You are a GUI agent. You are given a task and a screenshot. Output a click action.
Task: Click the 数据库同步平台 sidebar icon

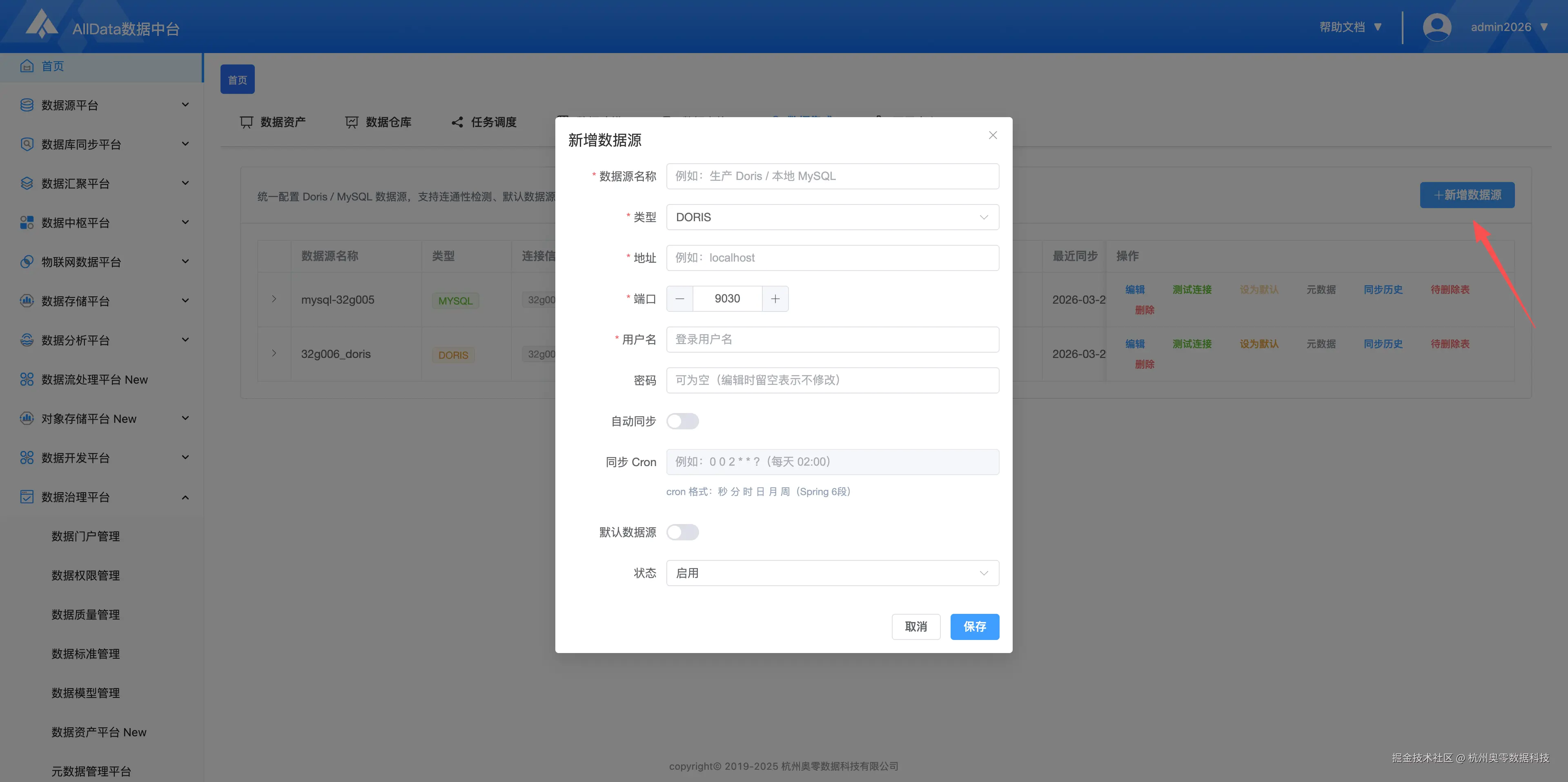(27, 144)
